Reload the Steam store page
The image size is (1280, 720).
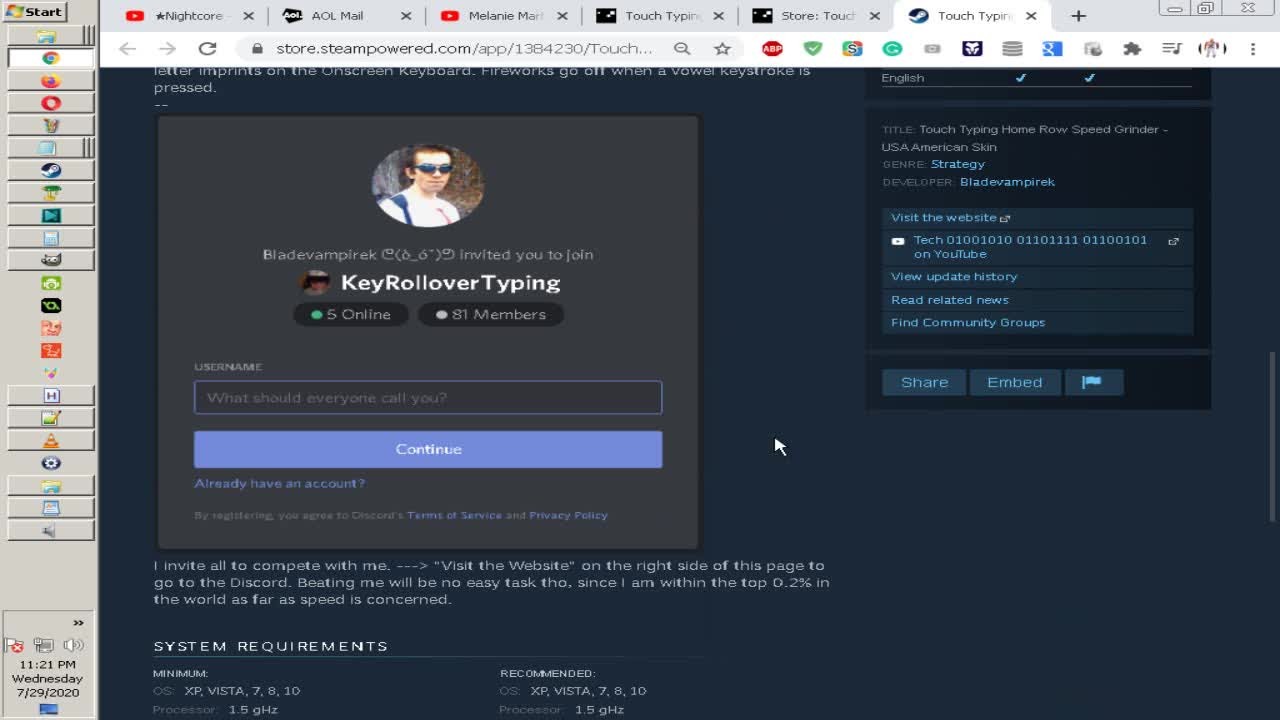207,49
